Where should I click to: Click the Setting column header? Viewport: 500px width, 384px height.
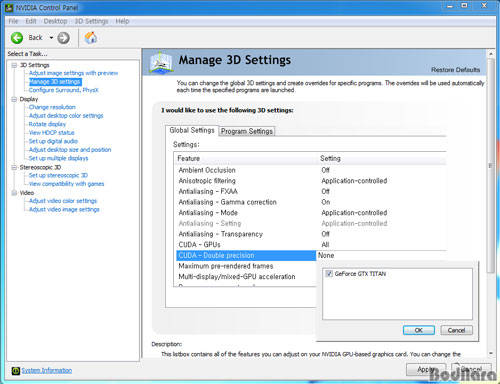(382, 158)
